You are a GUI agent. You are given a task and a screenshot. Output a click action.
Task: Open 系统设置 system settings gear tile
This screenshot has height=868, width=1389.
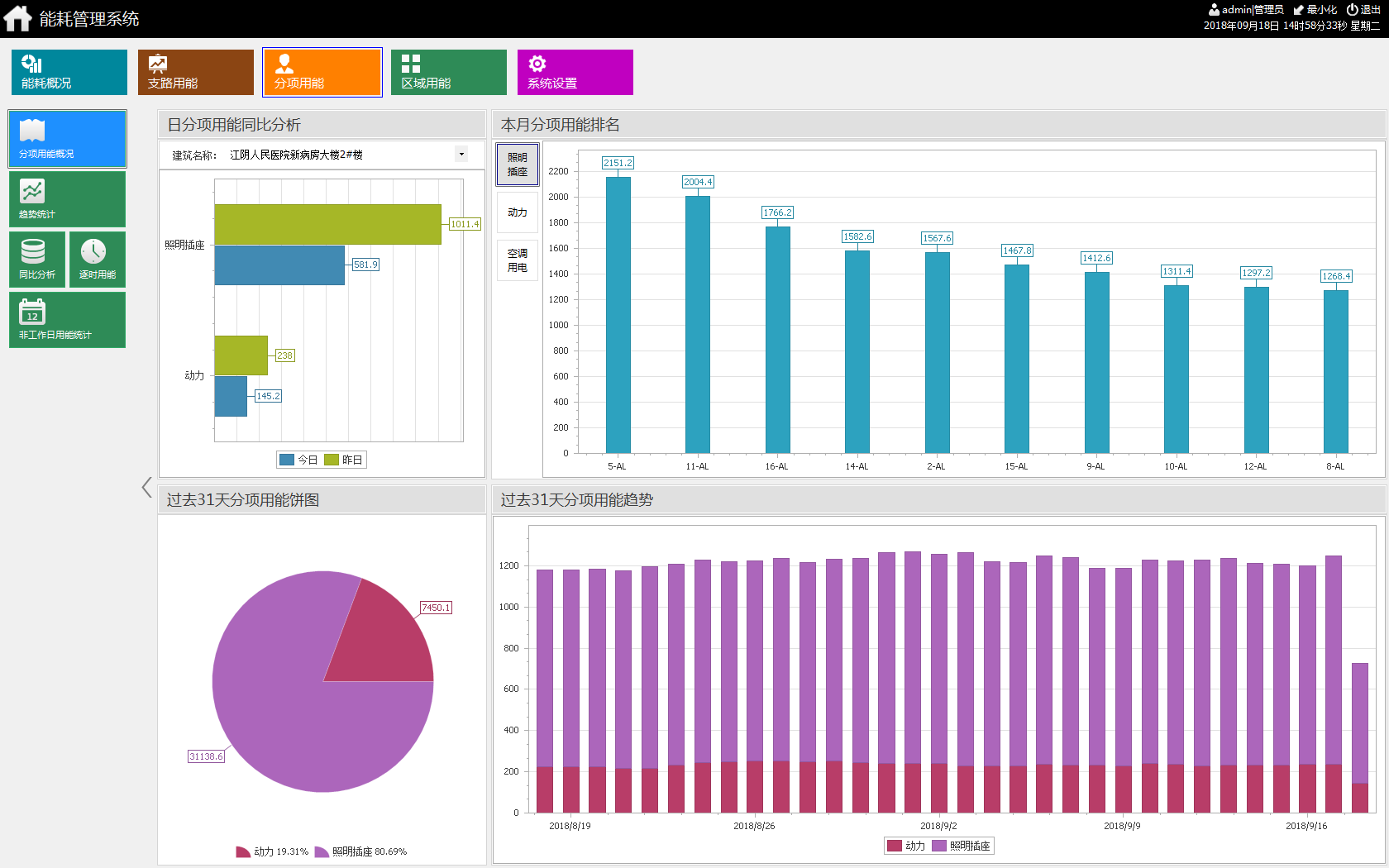pos(575,72)
